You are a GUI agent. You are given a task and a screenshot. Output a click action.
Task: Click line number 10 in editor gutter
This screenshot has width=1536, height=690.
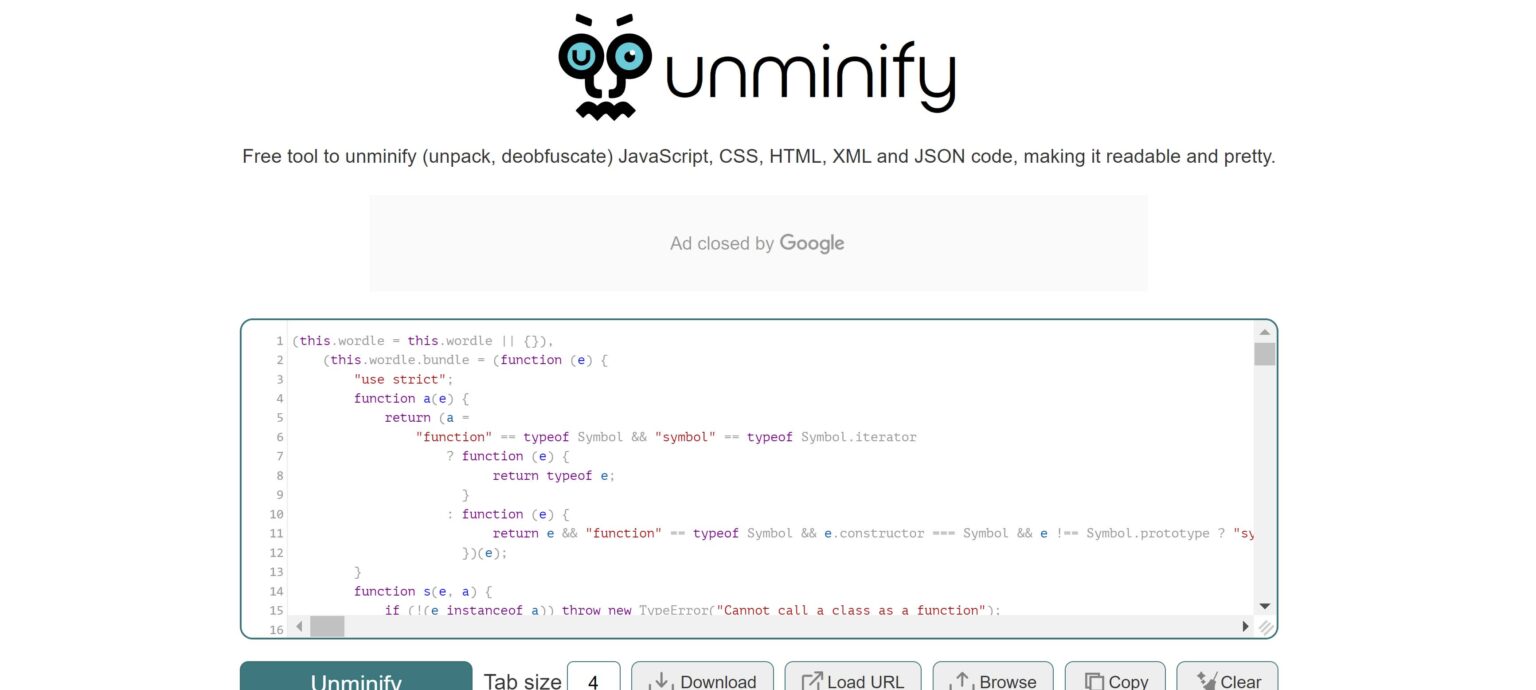[x=276, y=514]
